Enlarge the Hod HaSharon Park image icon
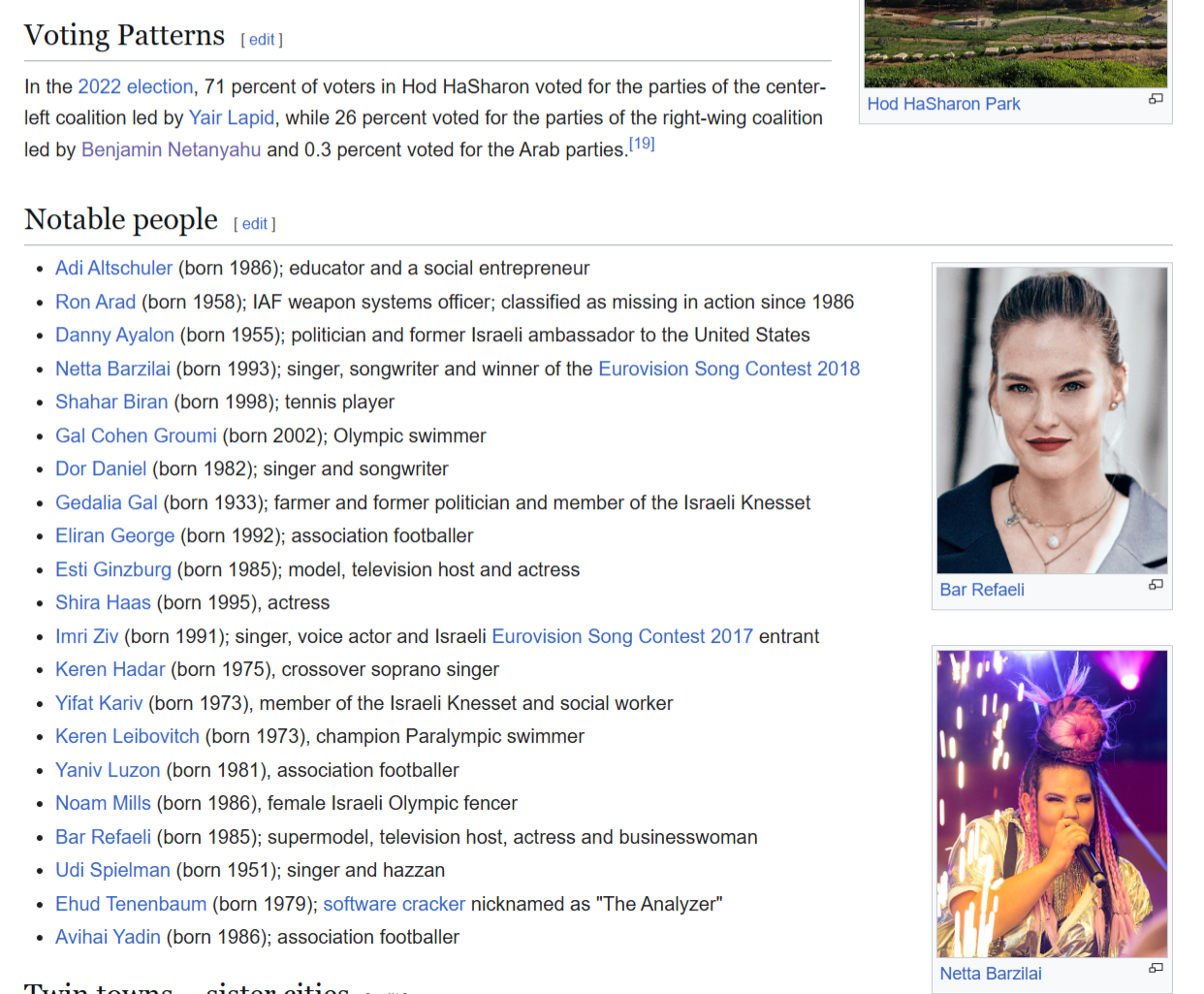 pyautogui.click(x=1156, y=99)
